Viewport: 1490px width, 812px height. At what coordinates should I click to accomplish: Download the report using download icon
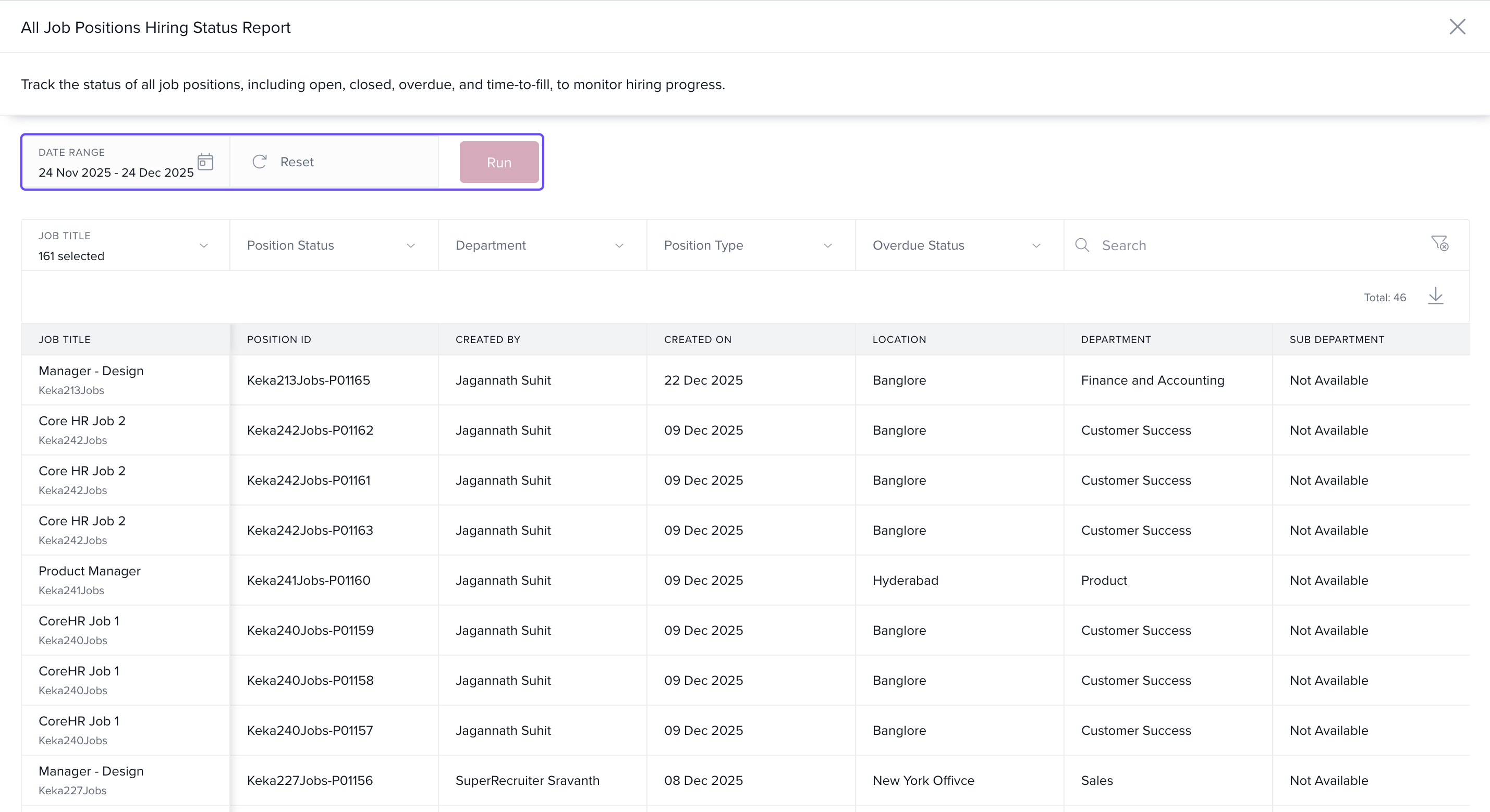point(1435,296)
